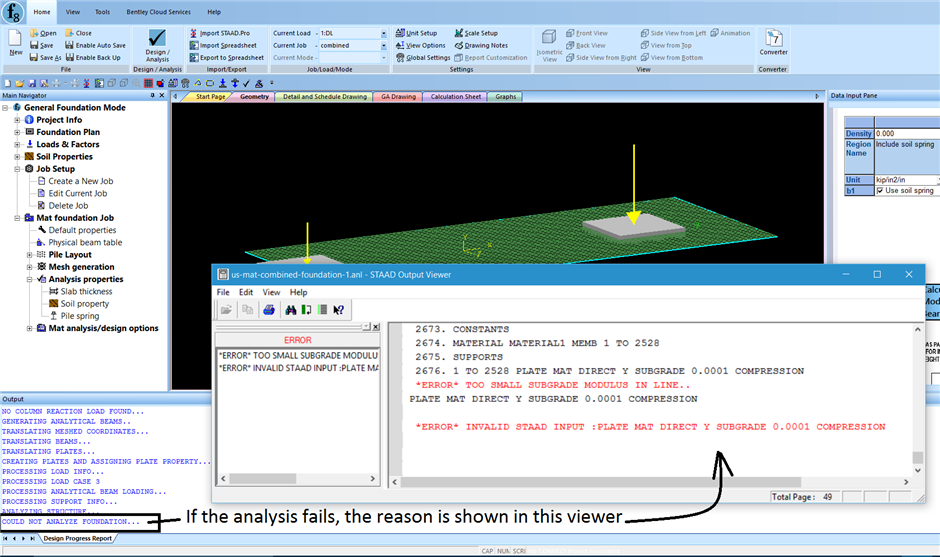940x557 pixels.
Task: Open Unit Setup settings
Action: [416, 33]
